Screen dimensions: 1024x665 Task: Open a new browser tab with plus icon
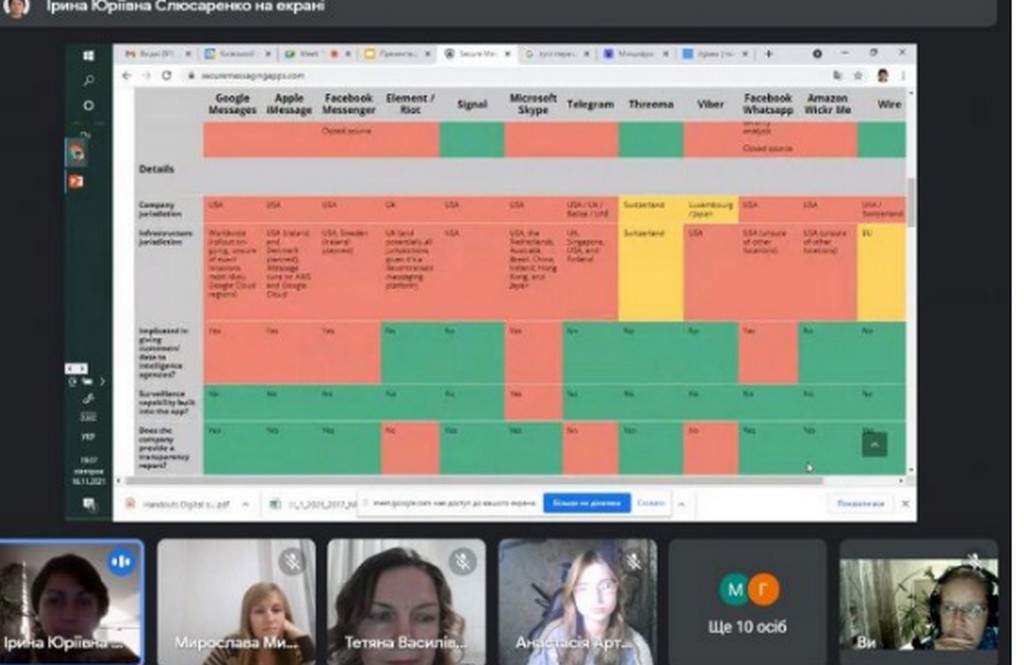point(768,54)
